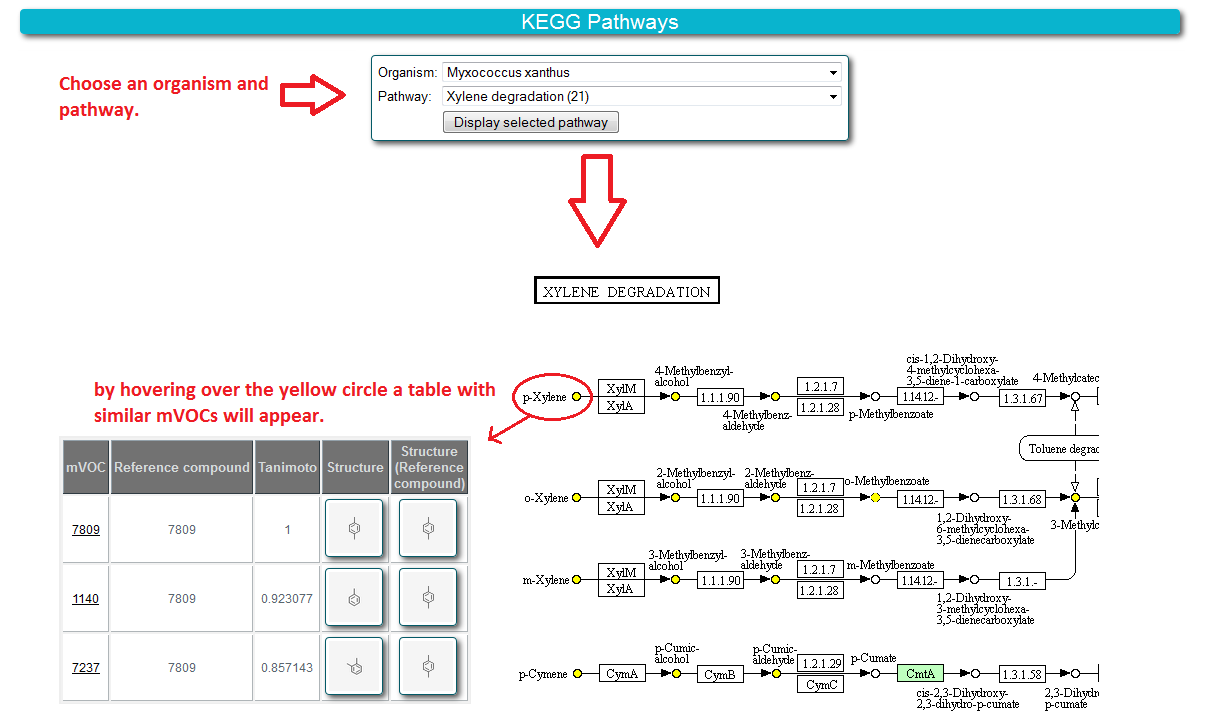
Task: Open reference compound structure in 1140 row
Action: click(x=428, y=598)
